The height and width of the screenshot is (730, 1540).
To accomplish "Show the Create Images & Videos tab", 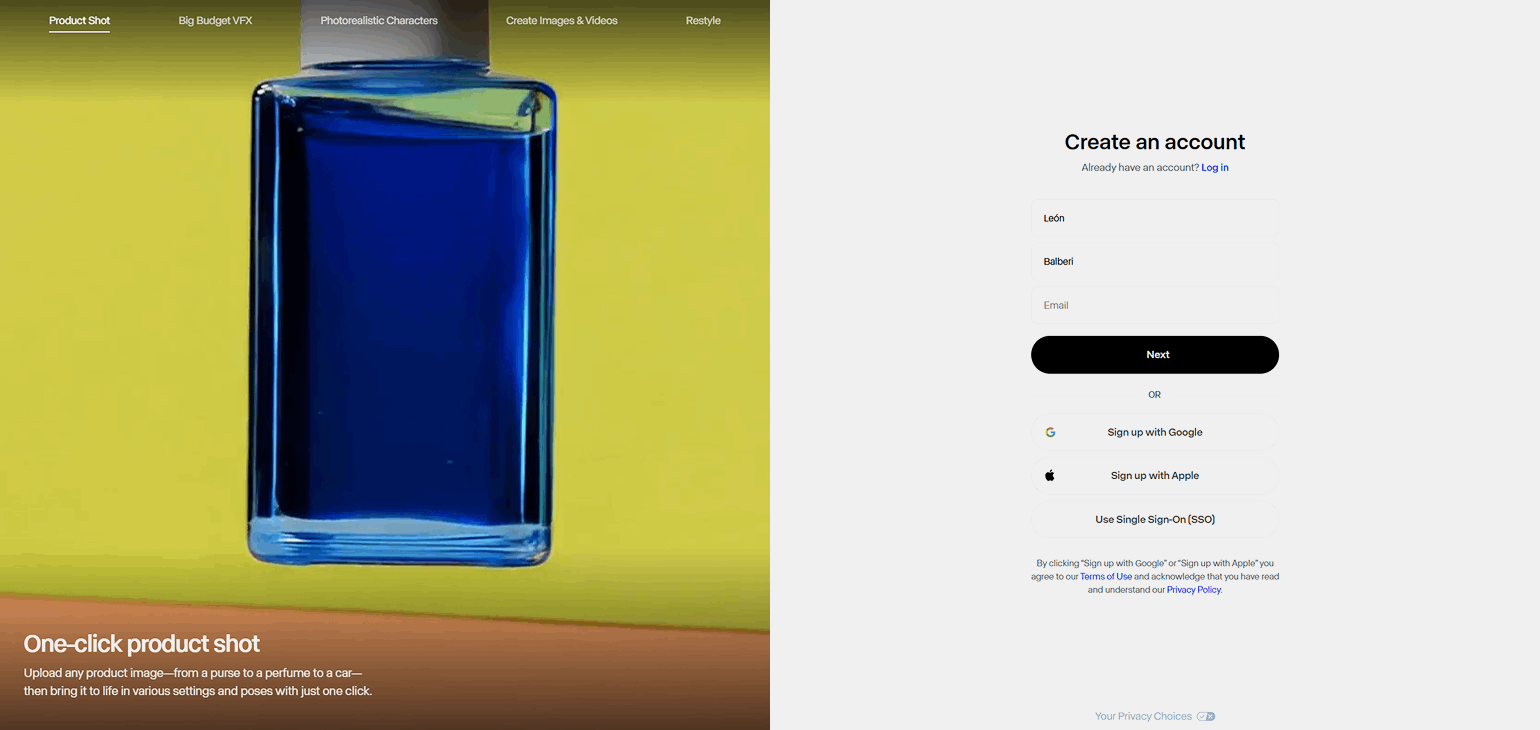I will click(562, 21).
